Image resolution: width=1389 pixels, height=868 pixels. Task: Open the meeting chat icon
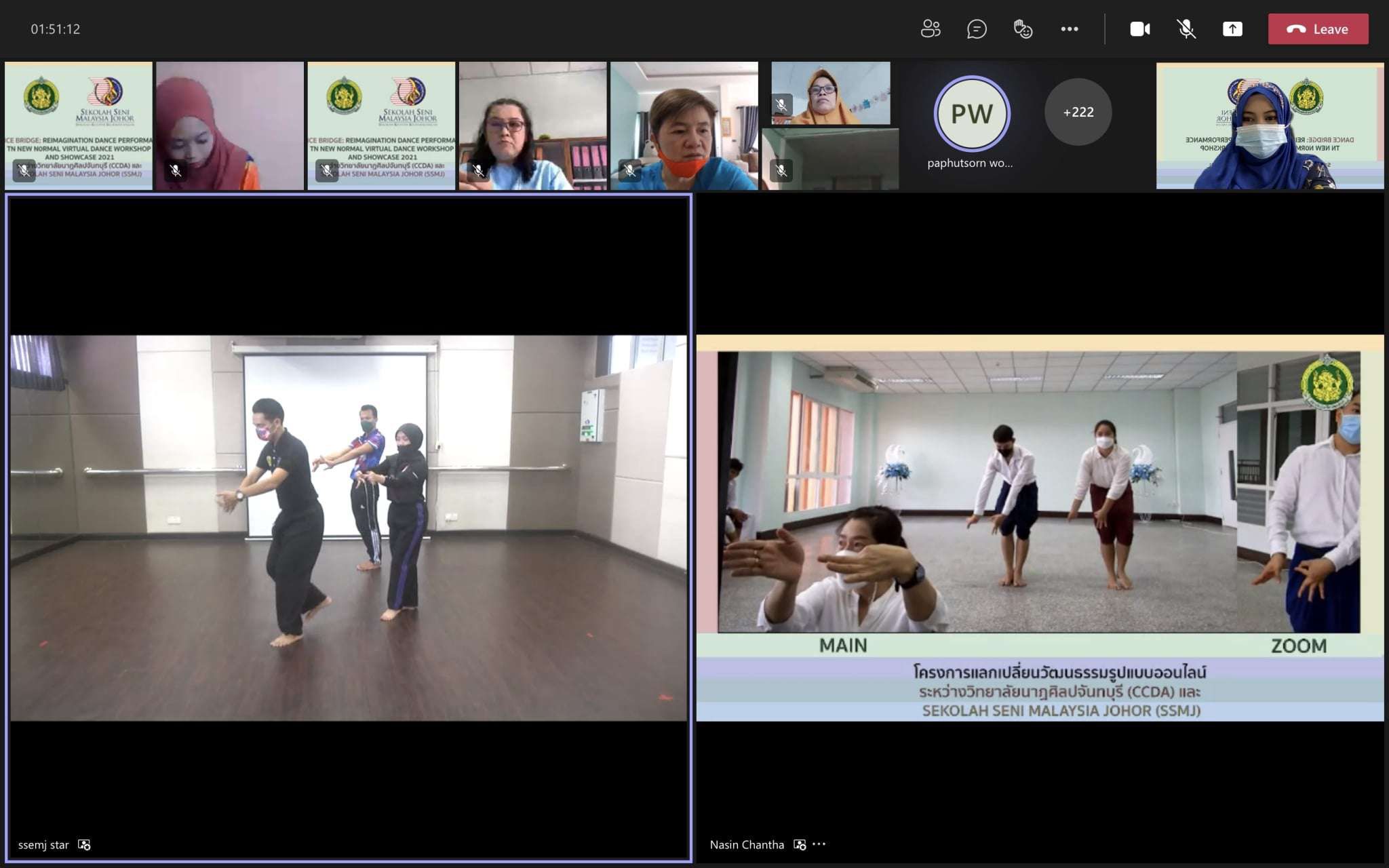click(977, 29)
